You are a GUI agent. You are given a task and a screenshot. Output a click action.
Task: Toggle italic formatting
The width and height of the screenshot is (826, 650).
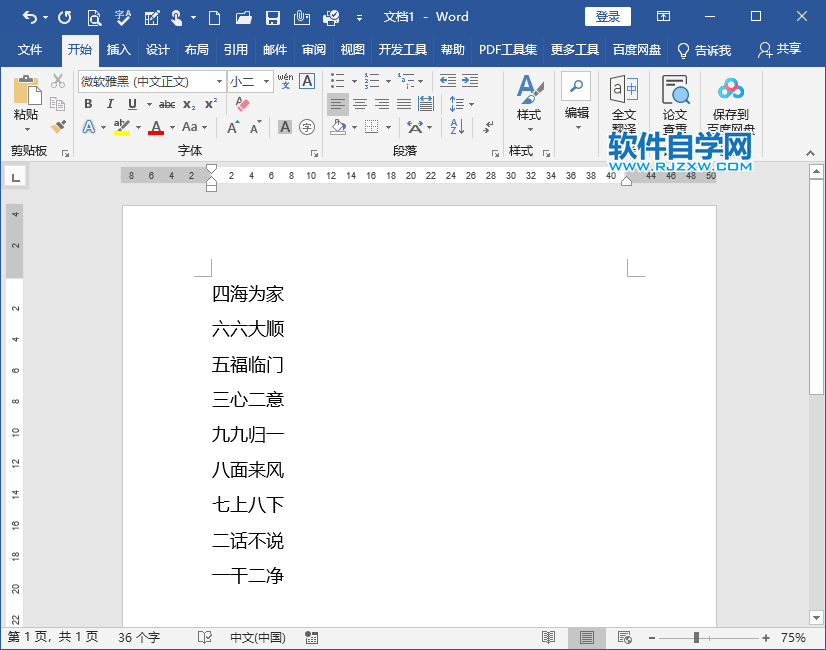coord(111,103)
